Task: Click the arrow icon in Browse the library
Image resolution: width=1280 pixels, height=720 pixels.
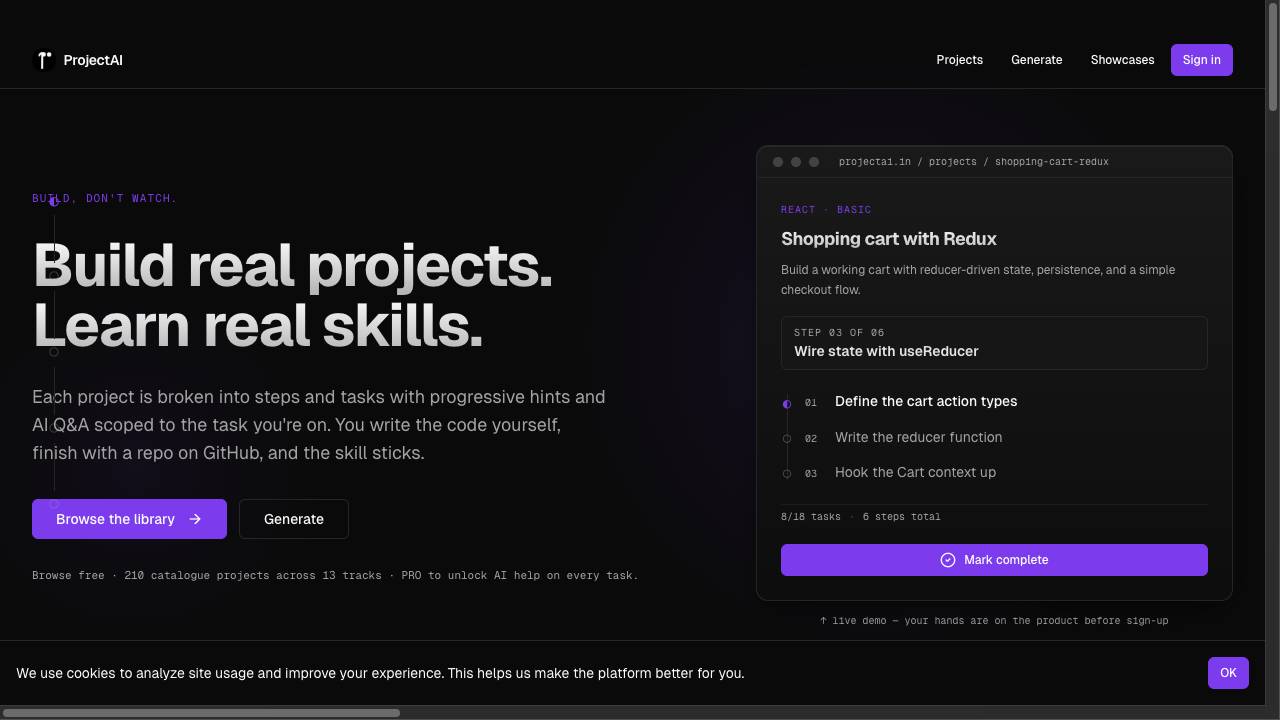Action: pos(195,519)
